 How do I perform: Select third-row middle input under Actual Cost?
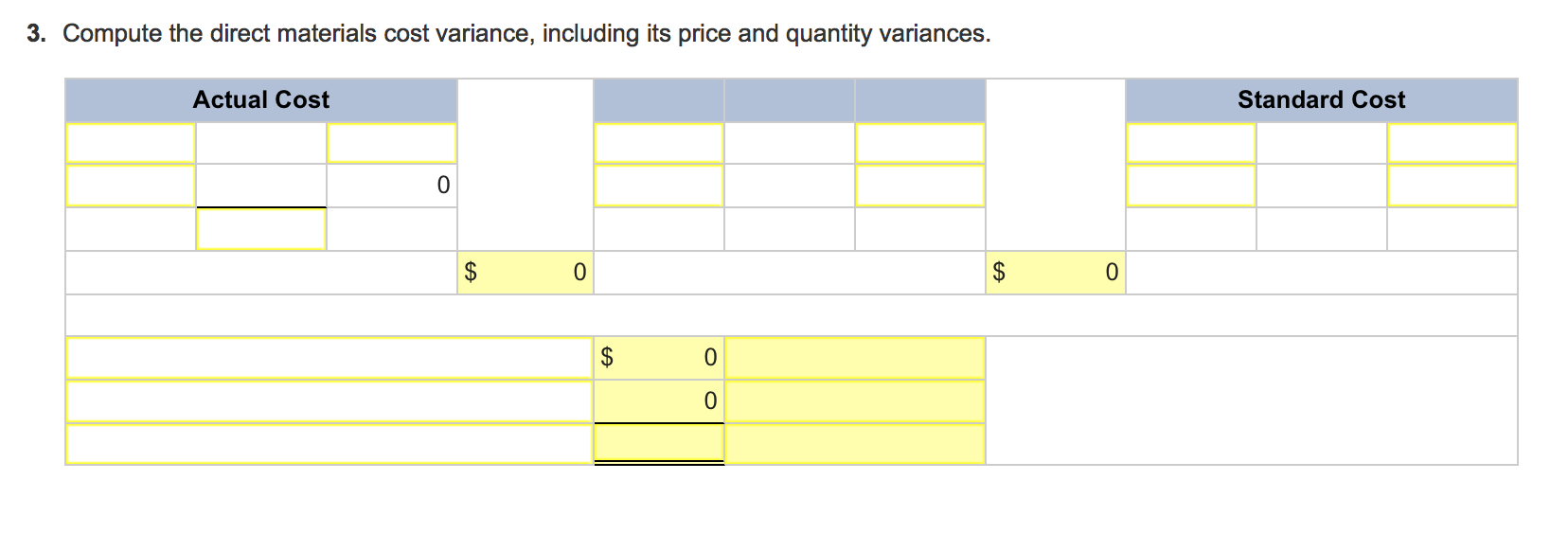pyautogui.click(x=261, y=229)
